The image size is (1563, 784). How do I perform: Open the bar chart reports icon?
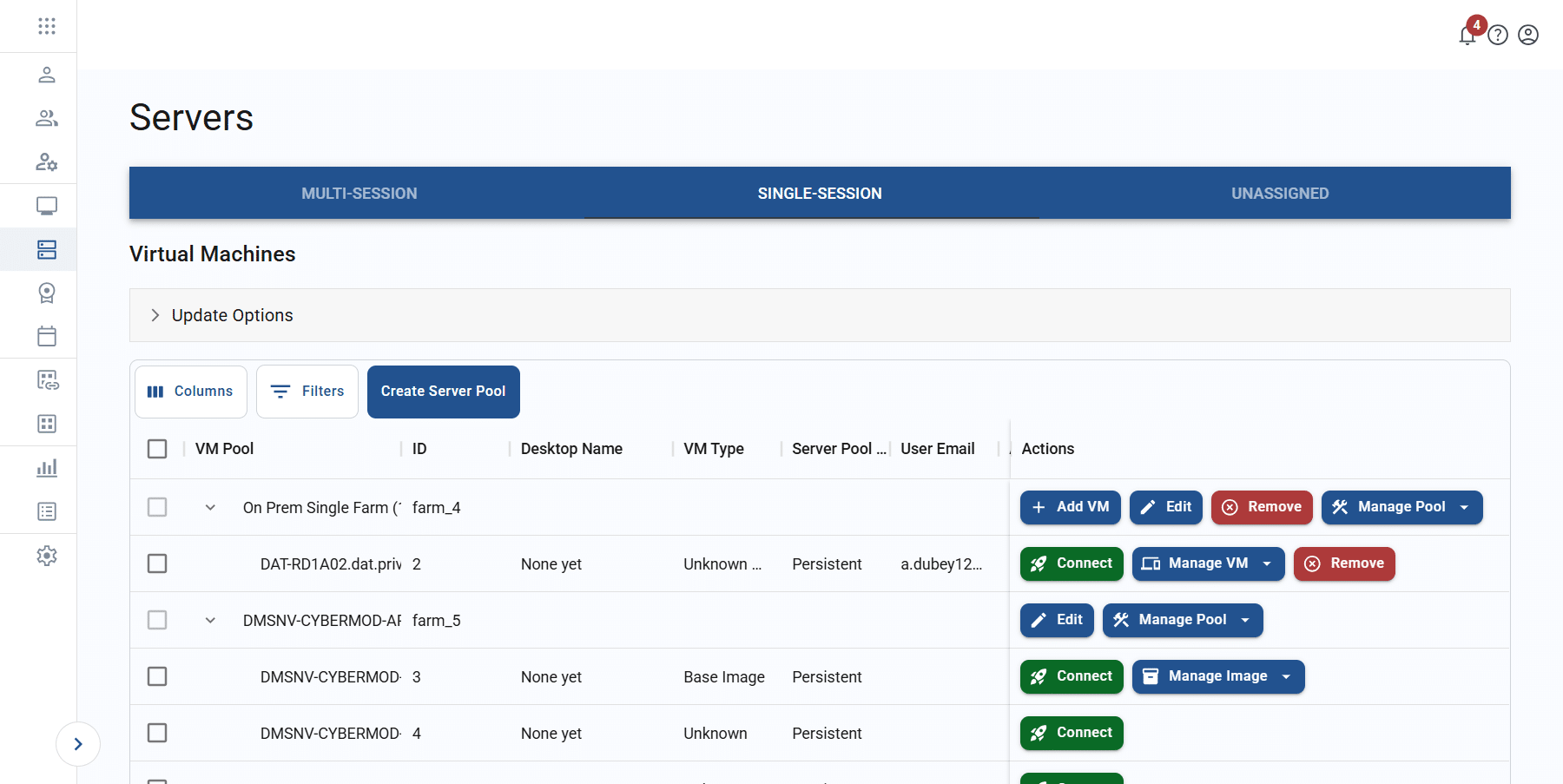pyautogui.click(x=47, y=468)
